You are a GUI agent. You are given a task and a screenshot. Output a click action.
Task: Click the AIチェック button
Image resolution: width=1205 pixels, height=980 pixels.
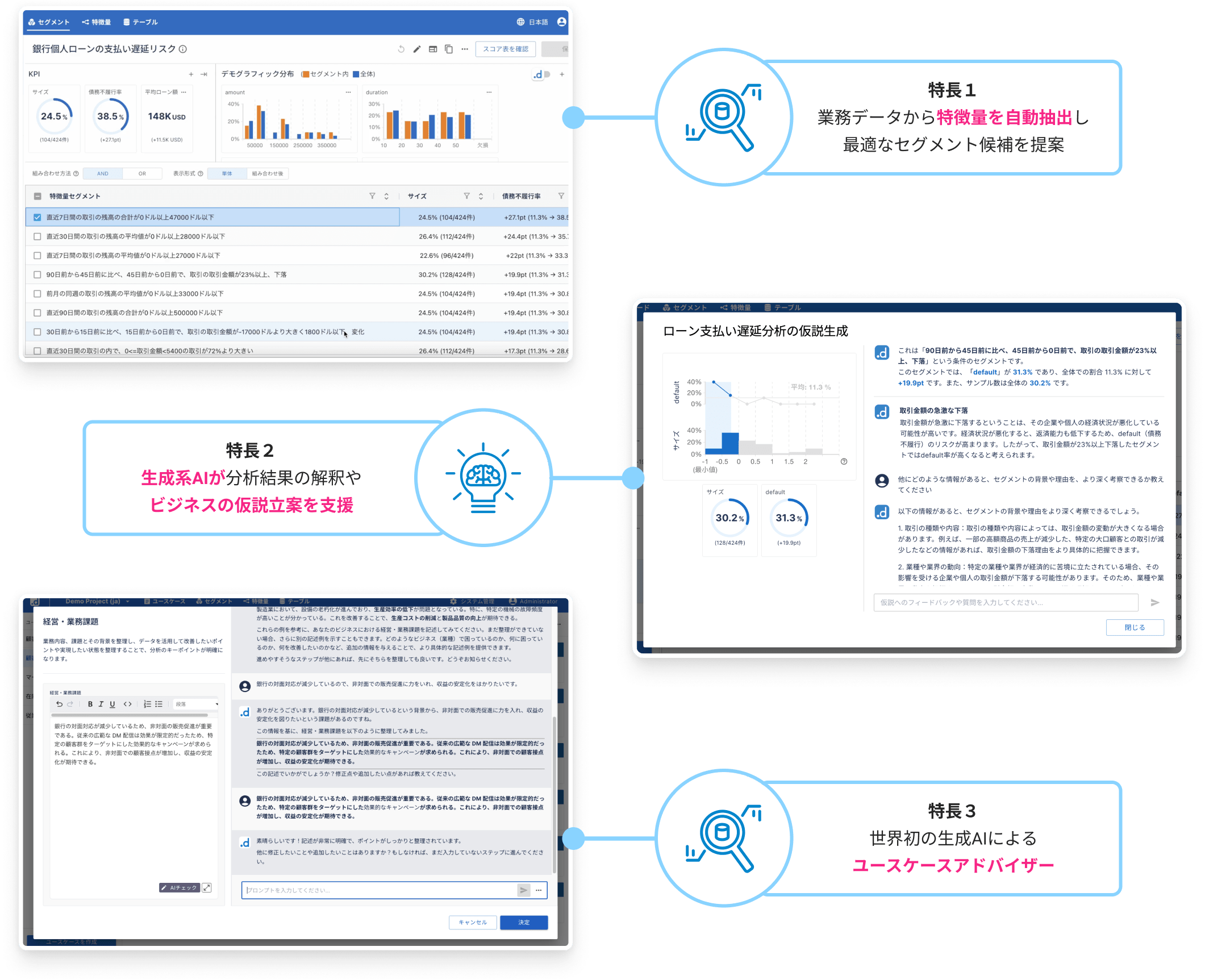click(179, 888)
